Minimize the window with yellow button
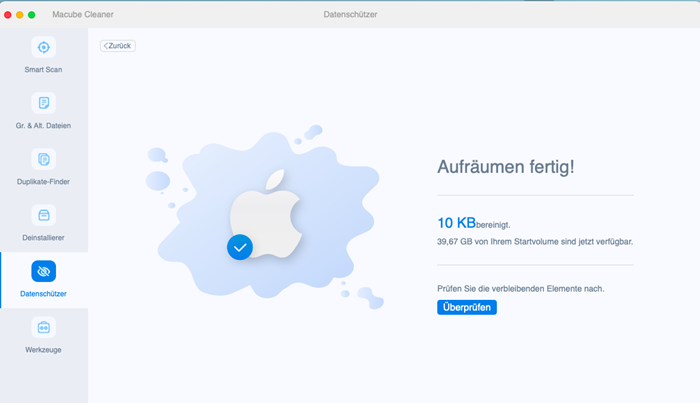Screen dimensions: 700x403 20,15
